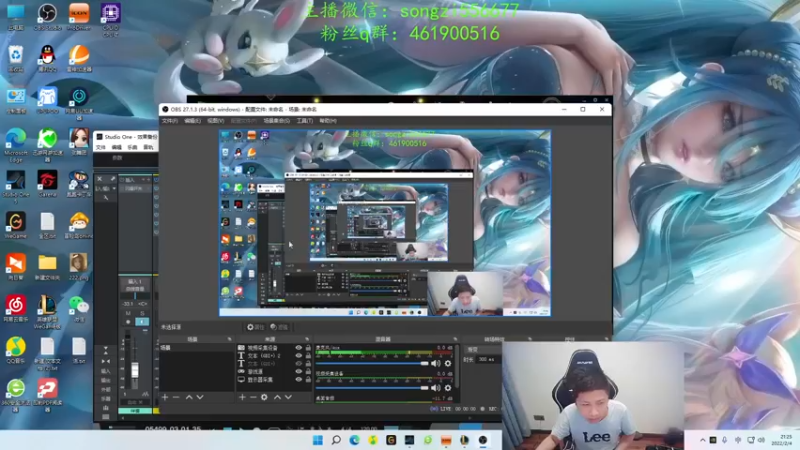Toggle Mute (M) on Studio One channel

coord(128,313)
